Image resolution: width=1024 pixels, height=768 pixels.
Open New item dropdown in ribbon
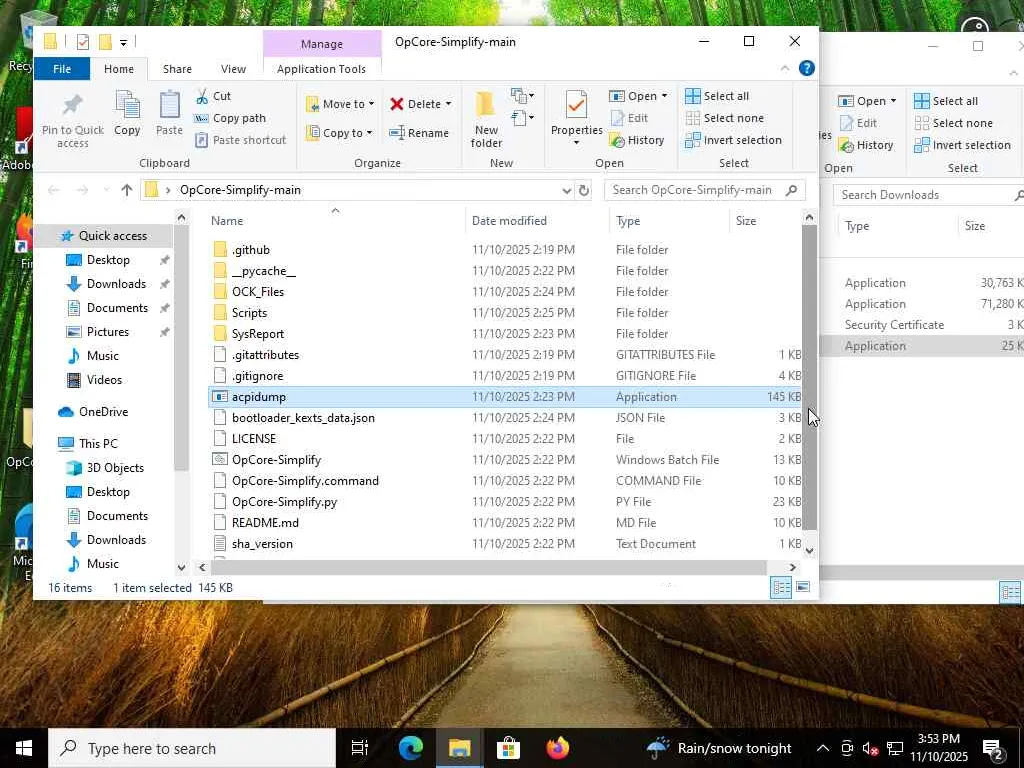click(x=523, y=97)
